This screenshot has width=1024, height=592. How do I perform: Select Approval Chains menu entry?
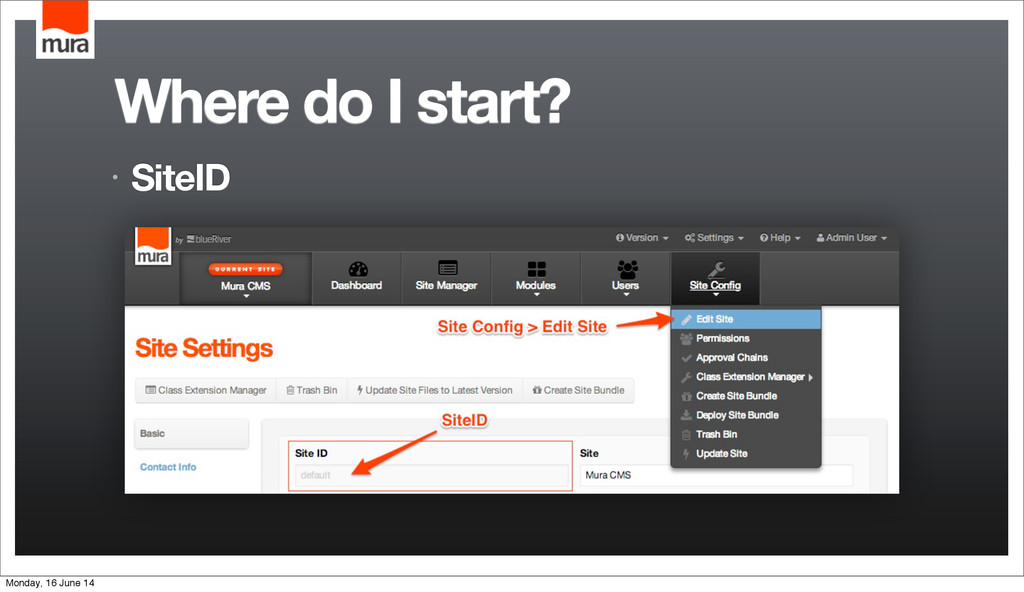746,357
